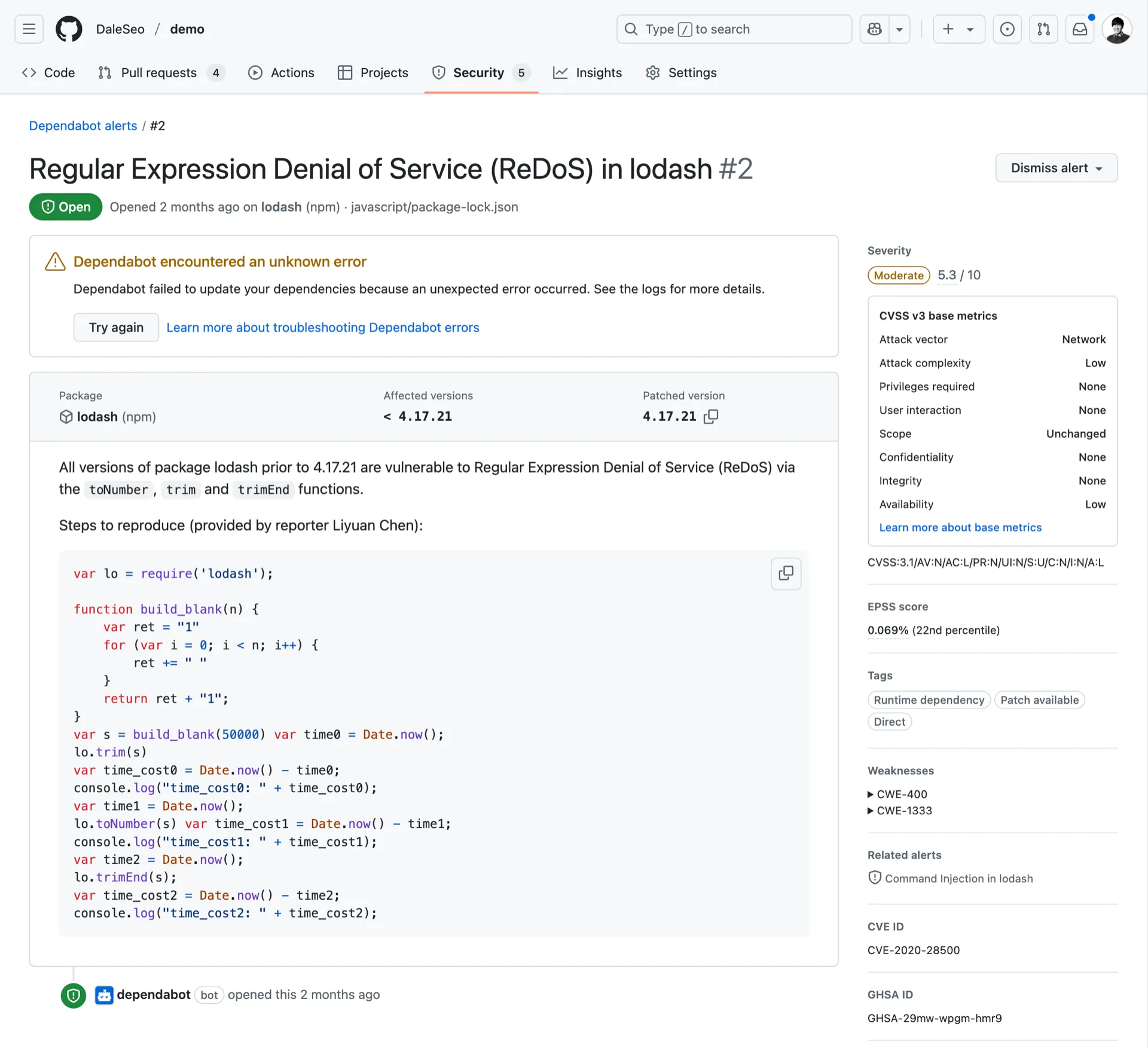Click the issues icon in the top bar
The height and width of the screenshot is (1048, 1148).
pos(1007,29)
